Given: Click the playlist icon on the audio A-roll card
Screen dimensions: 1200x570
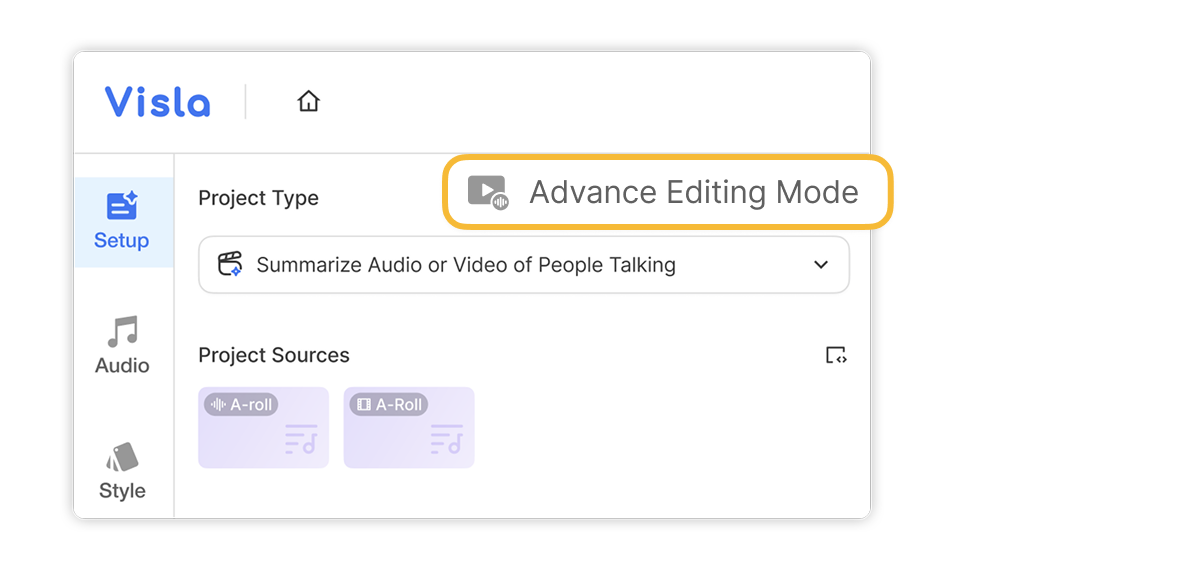Looking at the screenshot, I should point(301,439).
